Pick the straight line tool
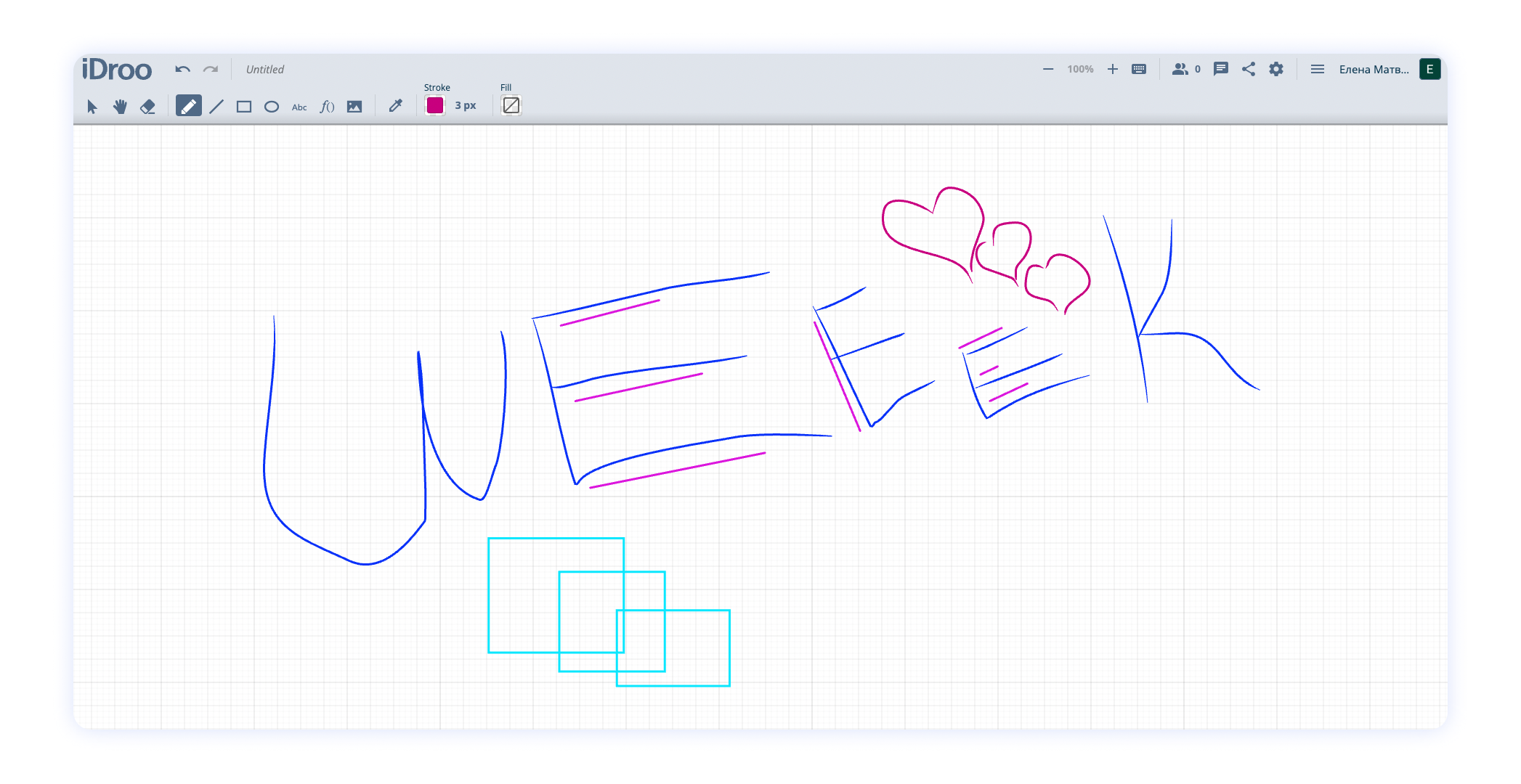Screen dimensions: 1521x784 point(216,107)
